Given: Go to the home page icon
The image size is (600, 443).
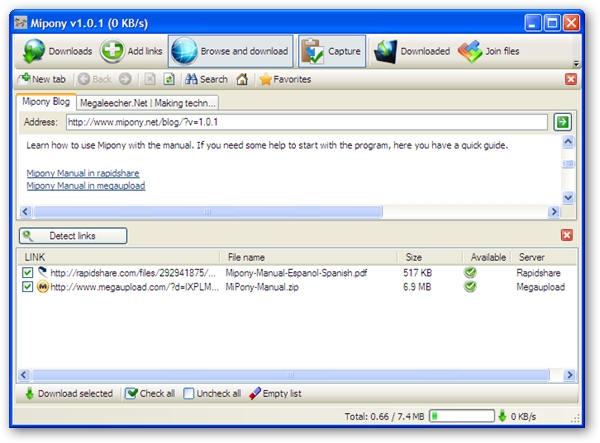Looking at the screenshot, I should 242,79.
